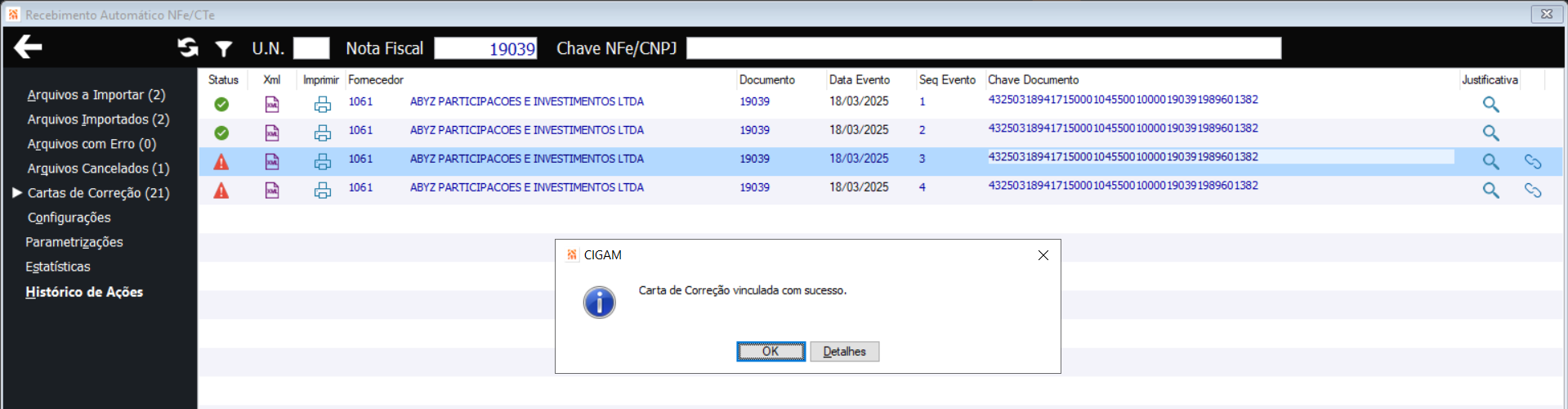
Task: Click the link icon for Seq Evento 4
Action: click(x=1533, y=191)
